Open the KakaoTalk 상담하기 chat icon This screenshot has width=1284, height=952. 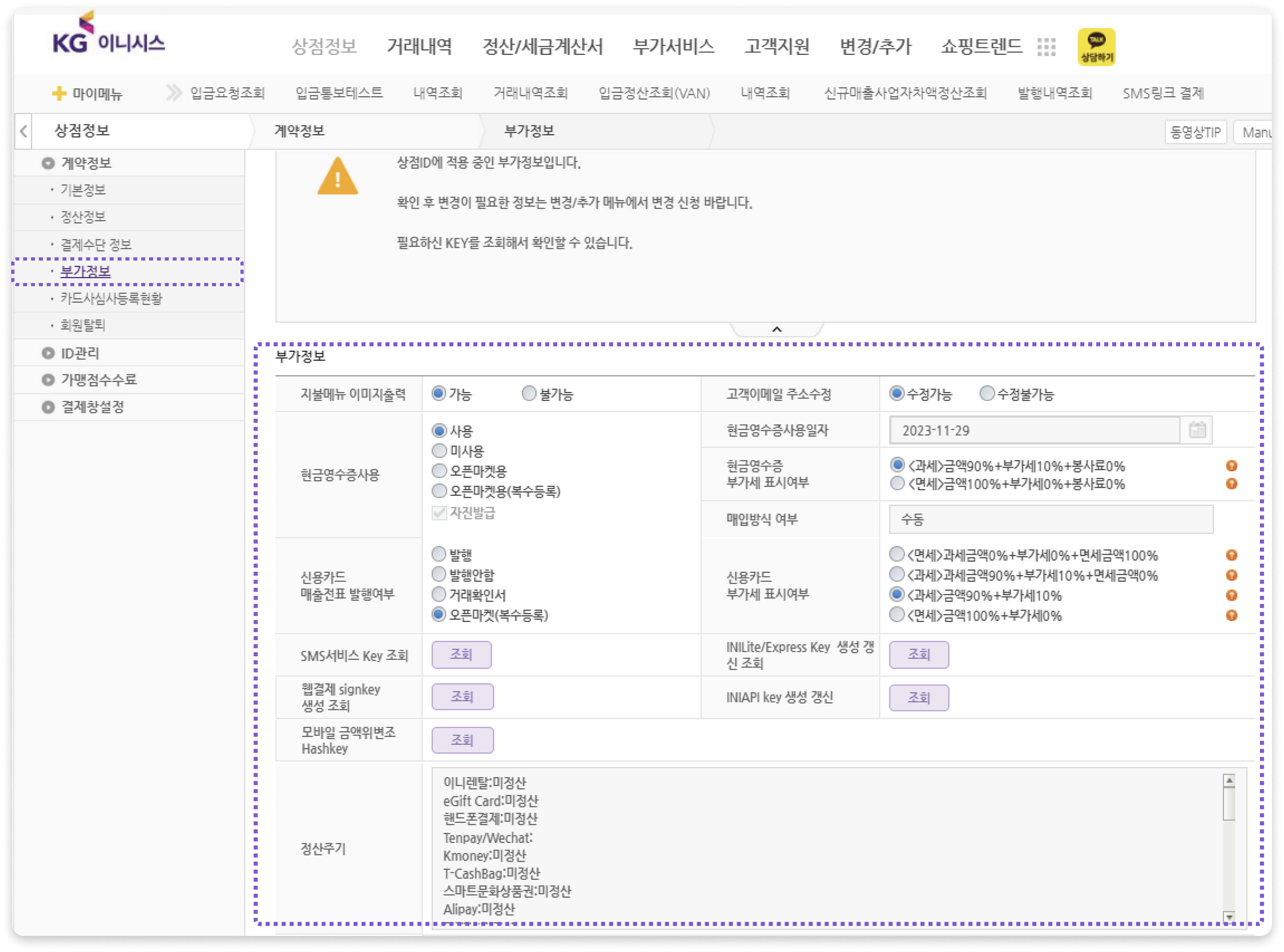1096,46
